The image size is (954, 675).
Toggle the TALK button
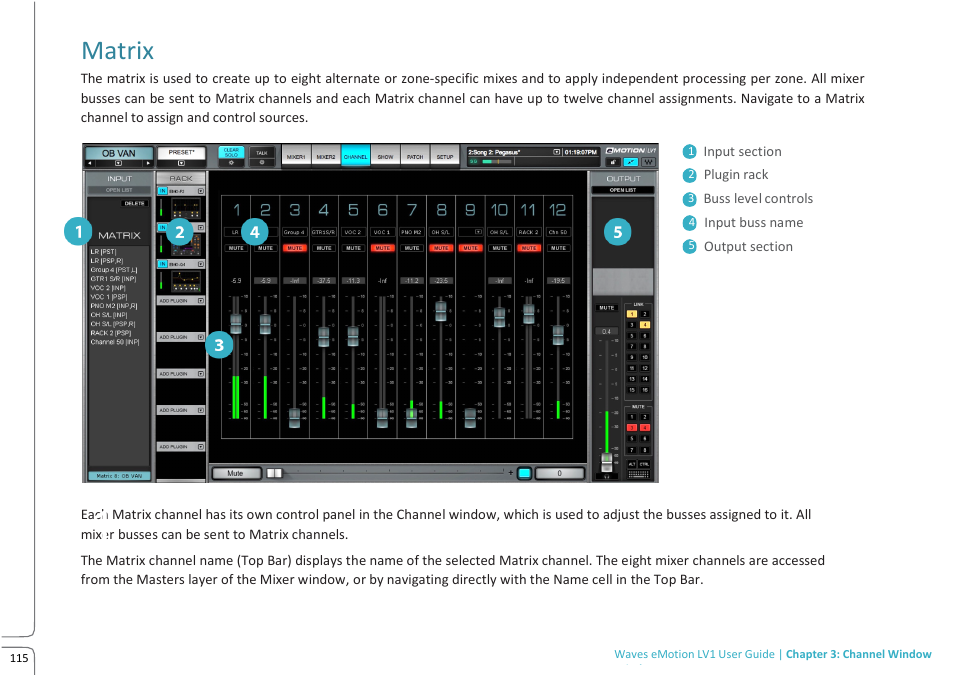pyautogui.click(x=262, y=153)
